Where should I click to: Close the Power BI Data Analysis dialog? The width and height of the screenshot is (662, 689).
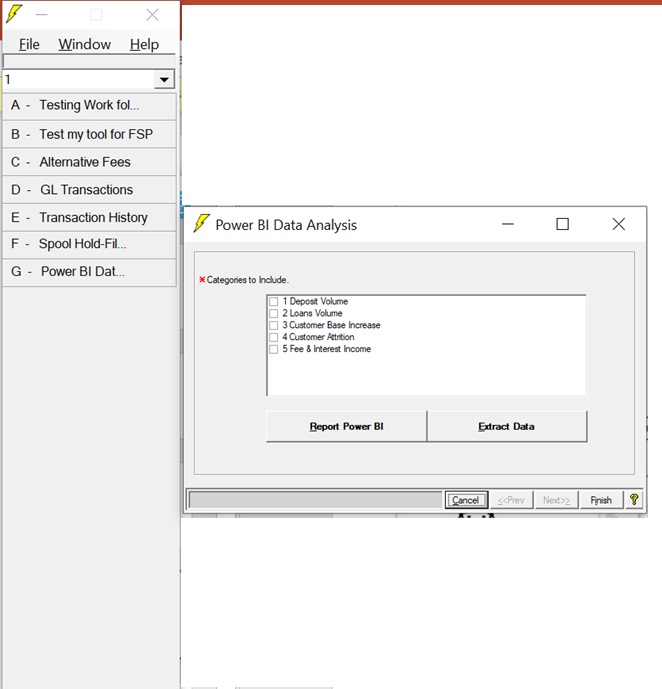point(619,224)
